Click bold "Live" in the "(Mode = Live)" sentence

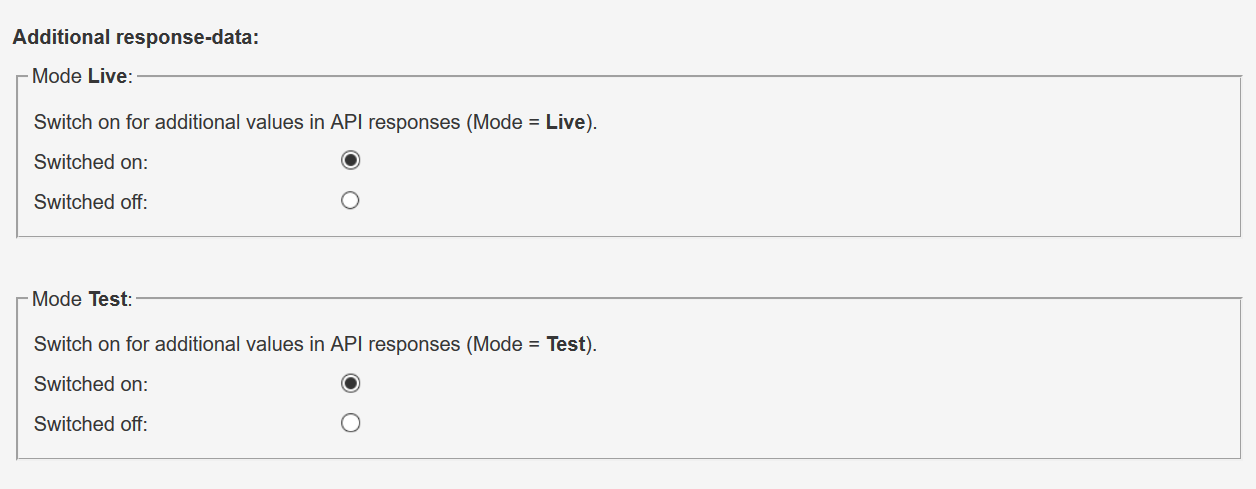pyautogui.click(x=565, y=122)
